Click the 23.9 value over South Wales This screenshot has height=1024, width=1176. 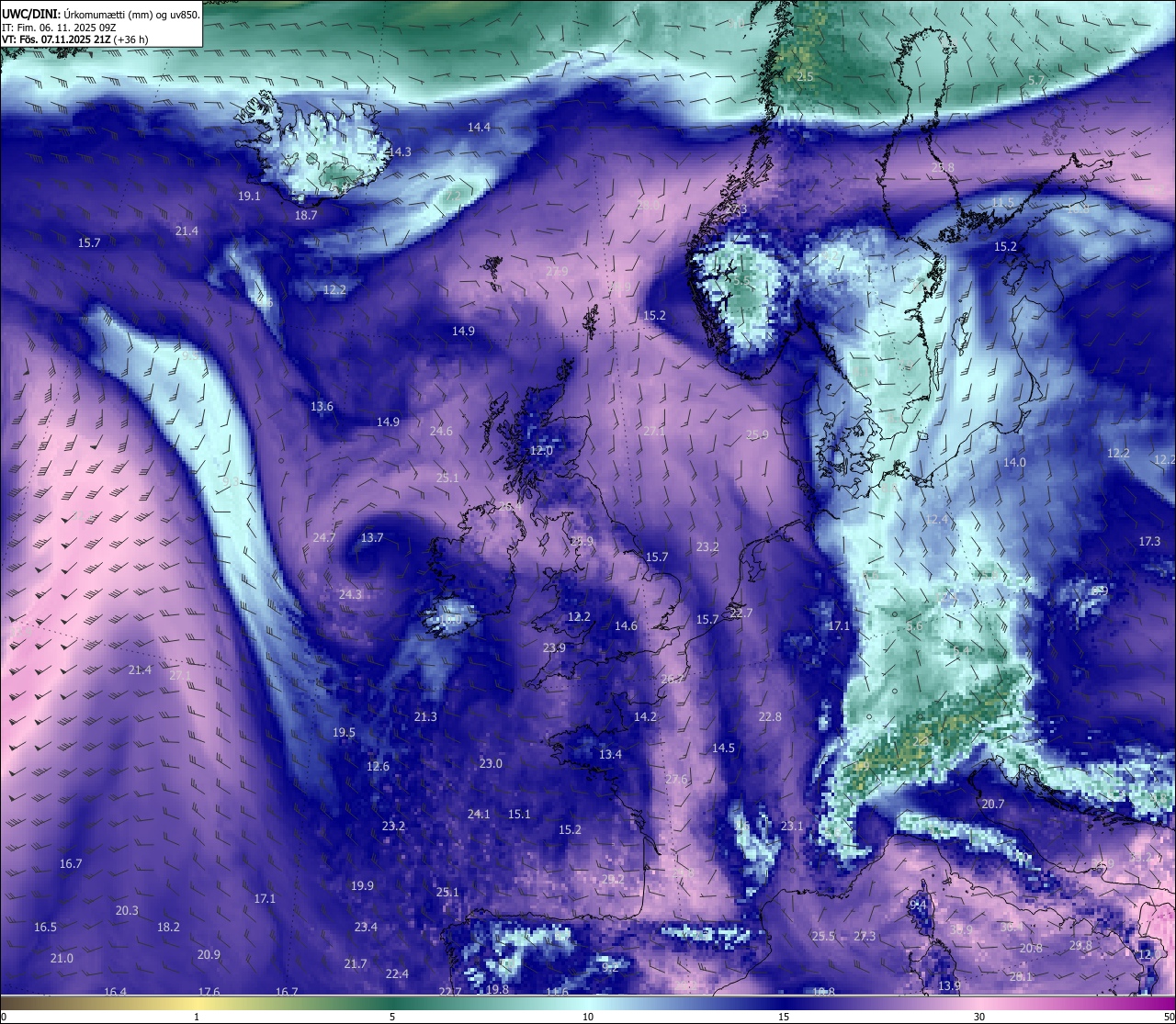(554, 647)
